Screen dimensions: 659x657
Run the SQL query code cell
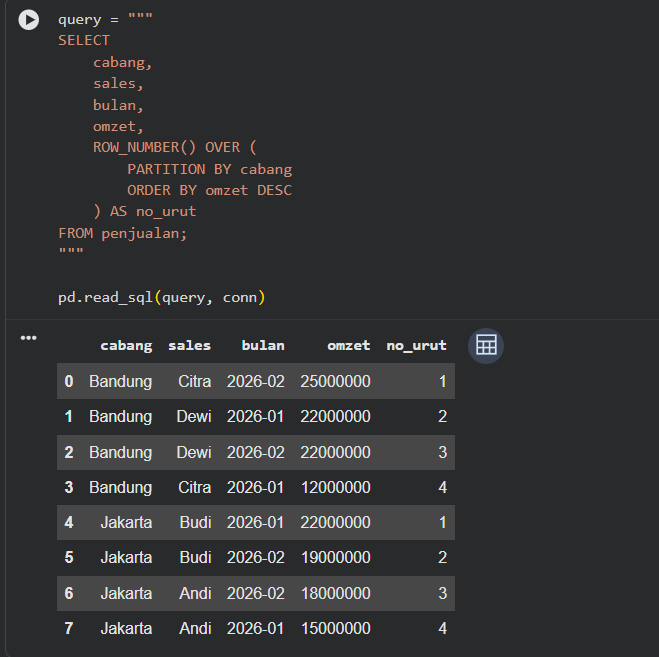[29, 20]
